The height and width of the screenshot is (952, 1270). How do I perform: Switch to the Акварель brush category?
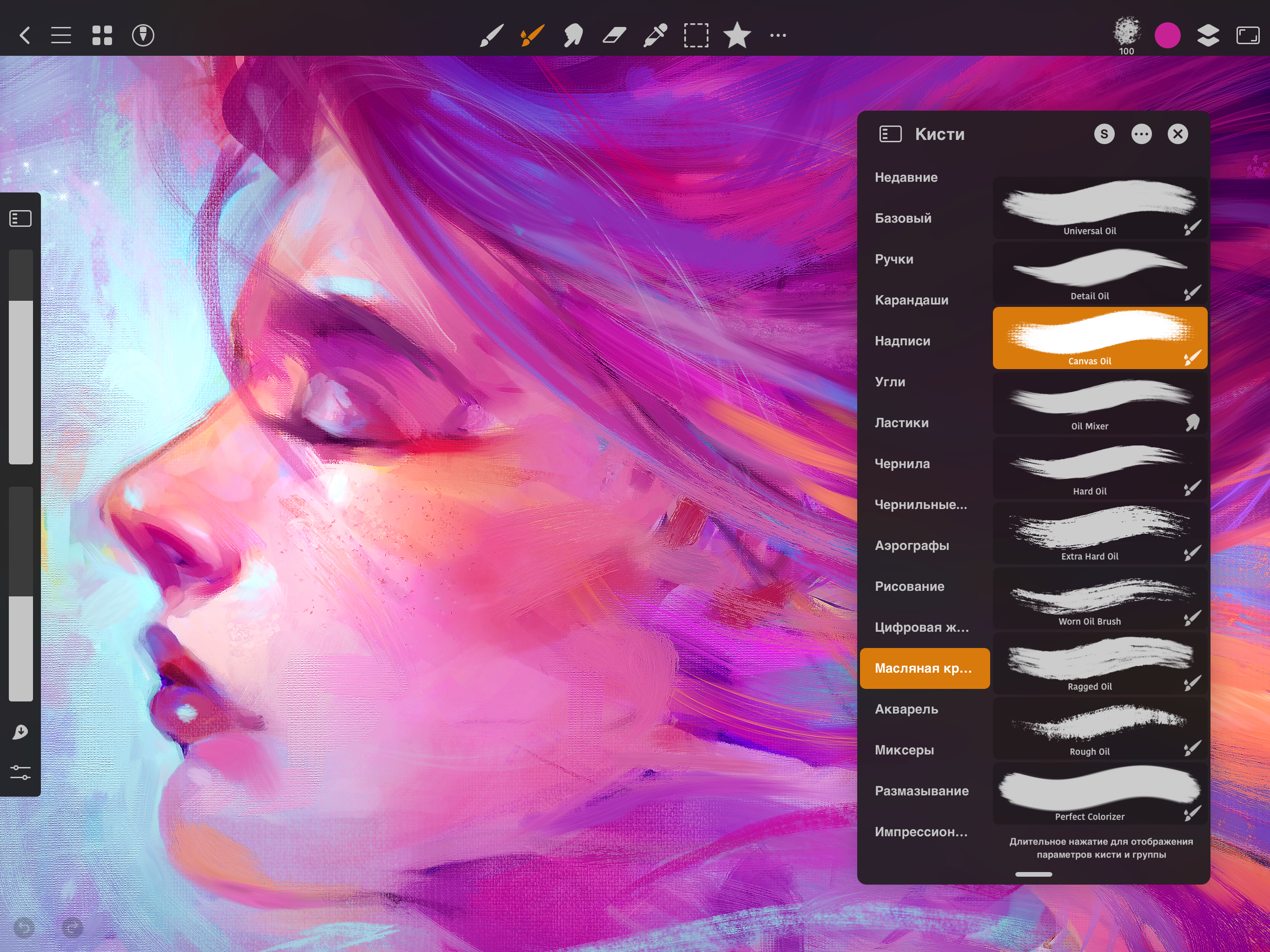pyautogui.click(x=906, y=709)
